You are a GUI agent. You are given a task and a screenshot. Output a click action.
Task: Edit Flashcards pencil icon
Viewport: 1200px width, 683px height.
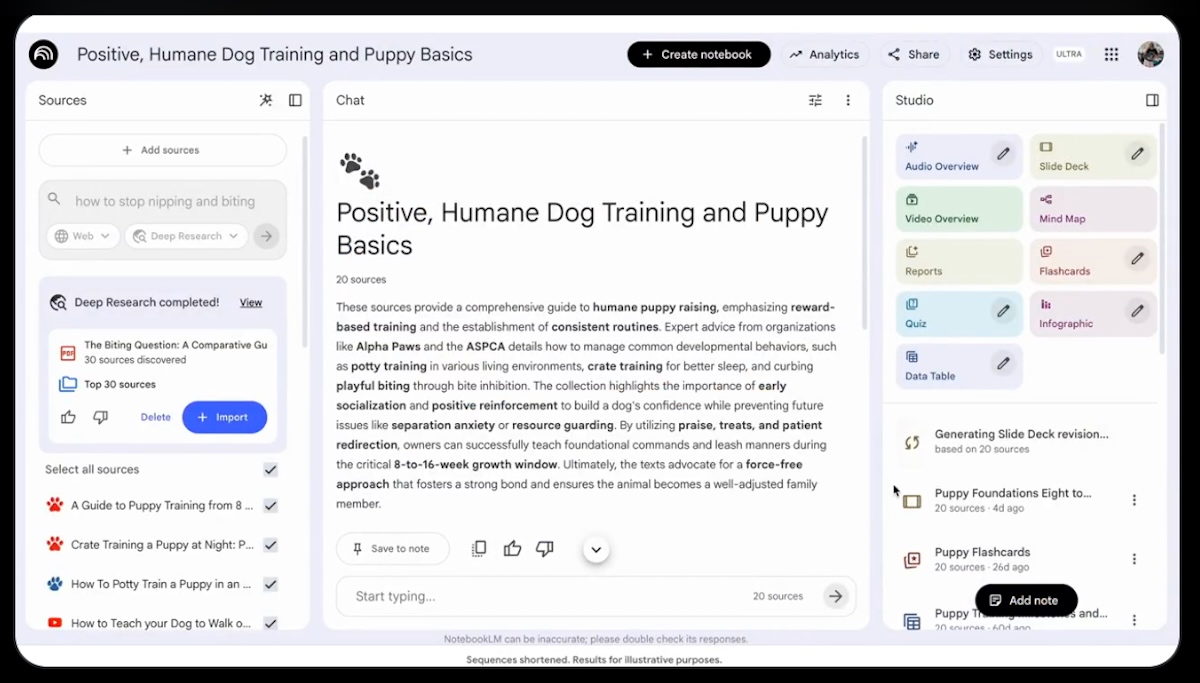[x=1137, y=259]
